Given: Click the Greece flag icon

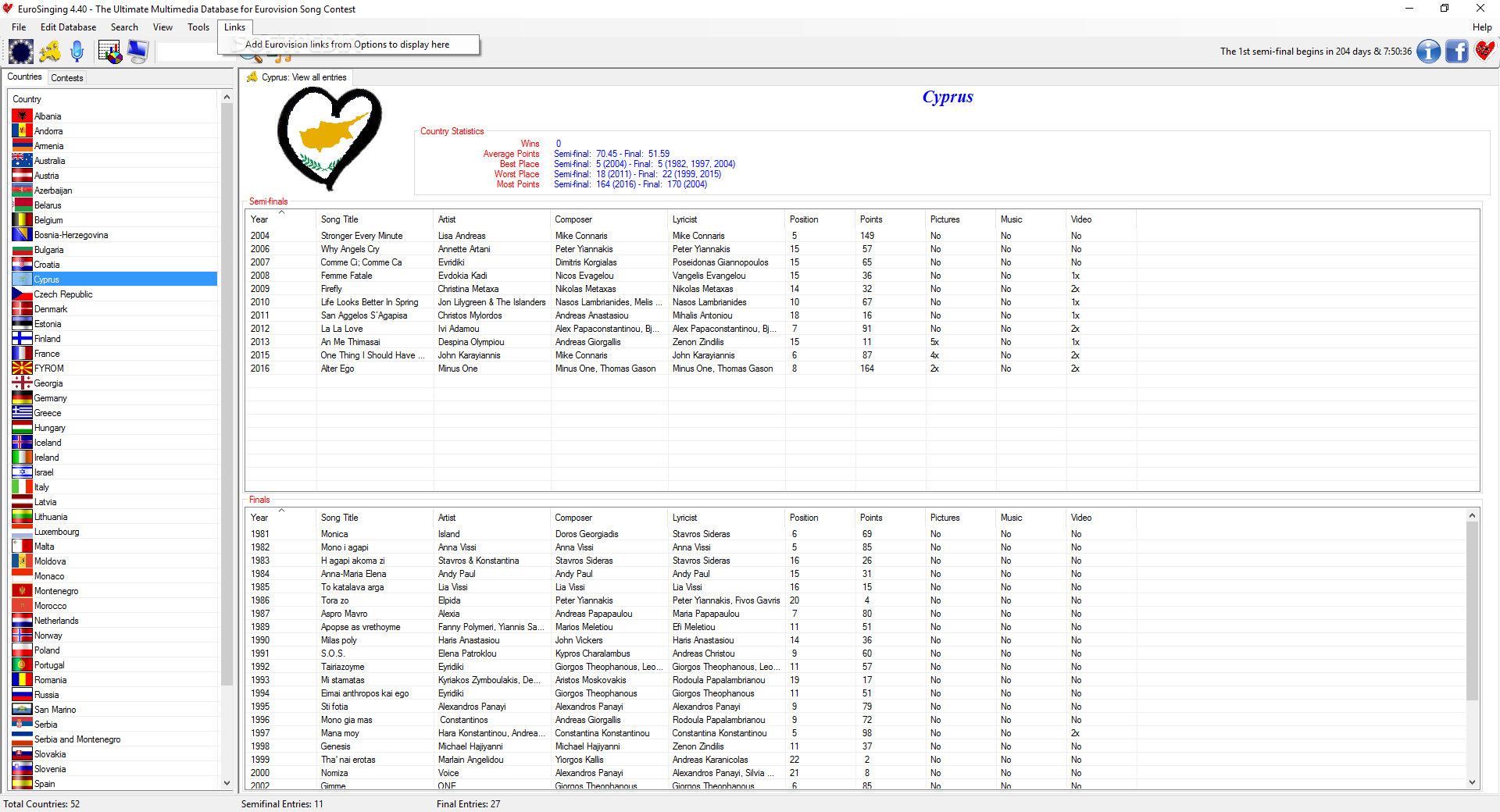Looking at the screenshot, I should 22,412.
